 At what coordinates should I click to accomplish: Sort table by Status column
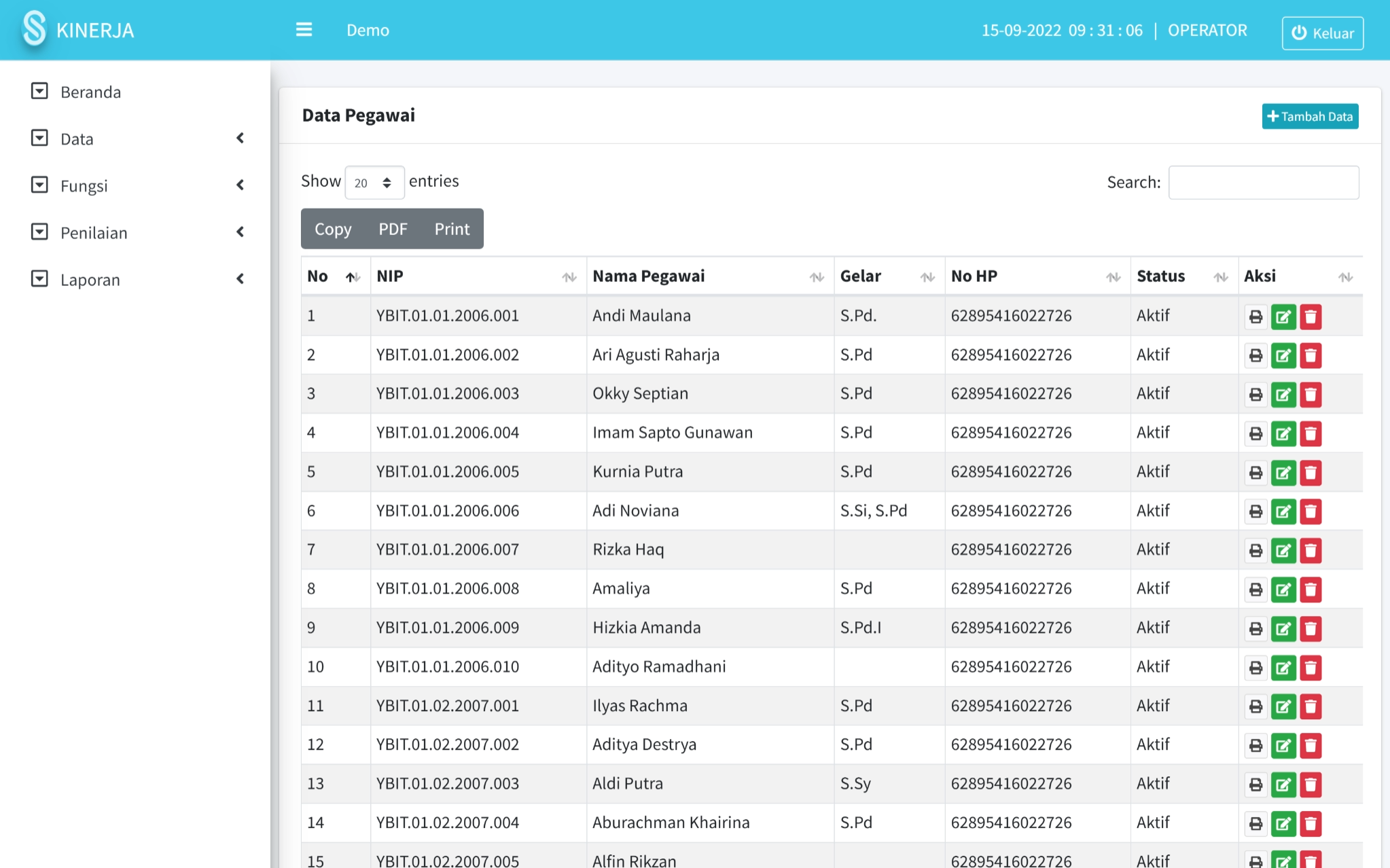pyautogui.click(x=1184, y=276)
